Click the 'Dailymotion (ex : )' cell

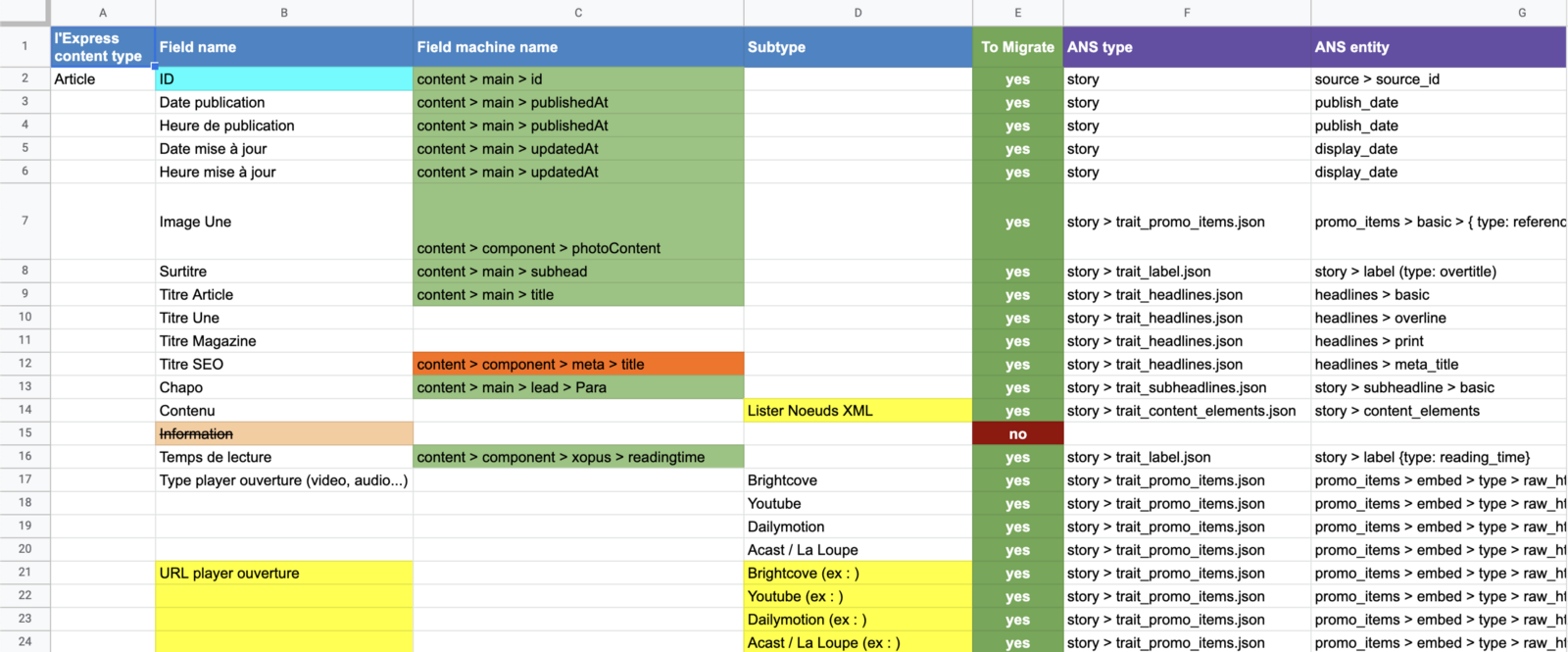[857, 620]
